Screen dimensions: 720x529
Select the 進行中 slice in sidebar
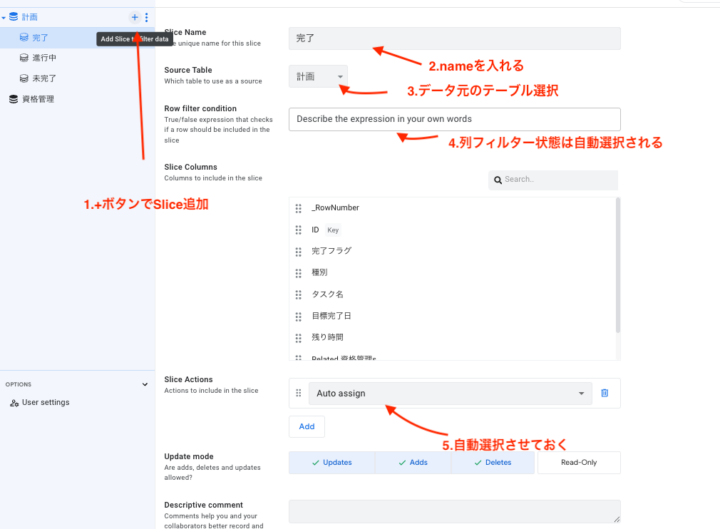[46, 58]
